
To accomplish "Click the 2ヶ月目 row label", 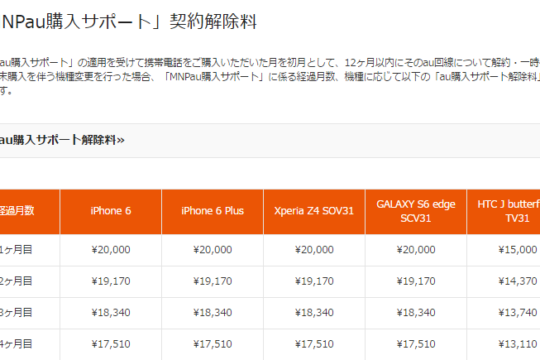I will [16, 281].
